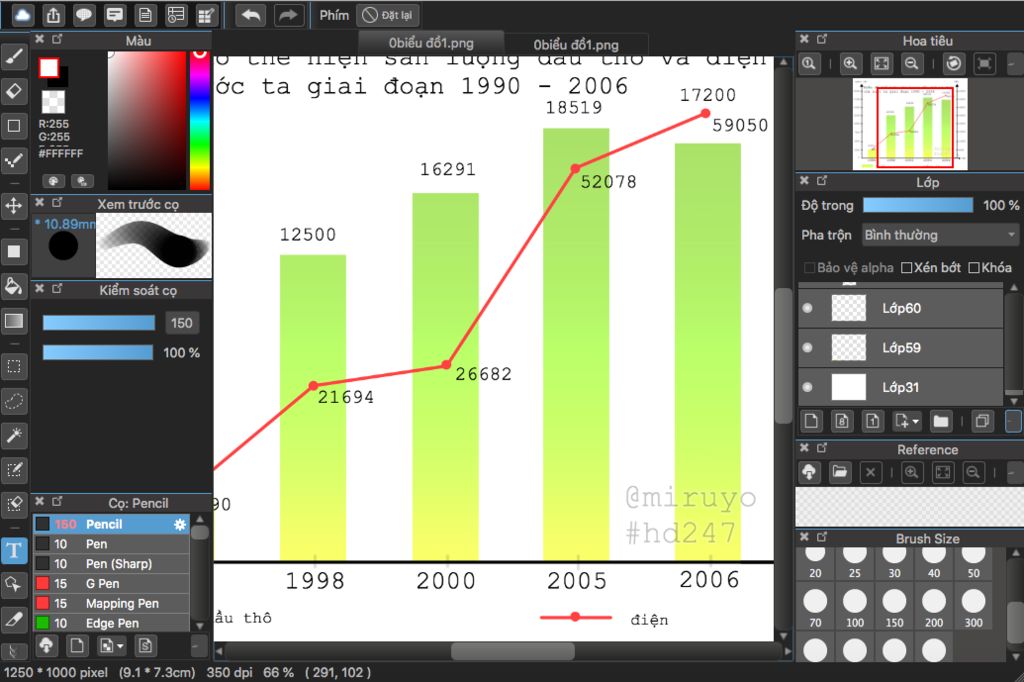Select the Brush tool in left toolbar

click(14, 57)
